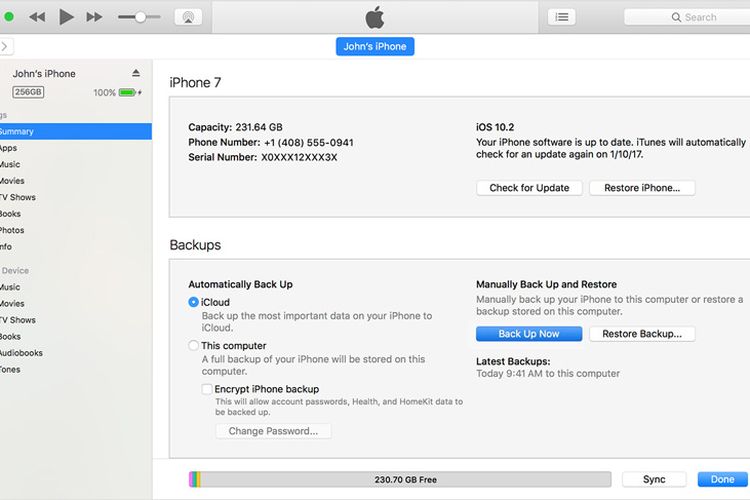The width and height of the screenshot is (750, 500).
Task: Enable Encrypt iPhone backup checkbox
Action: [x=207, y=389]
